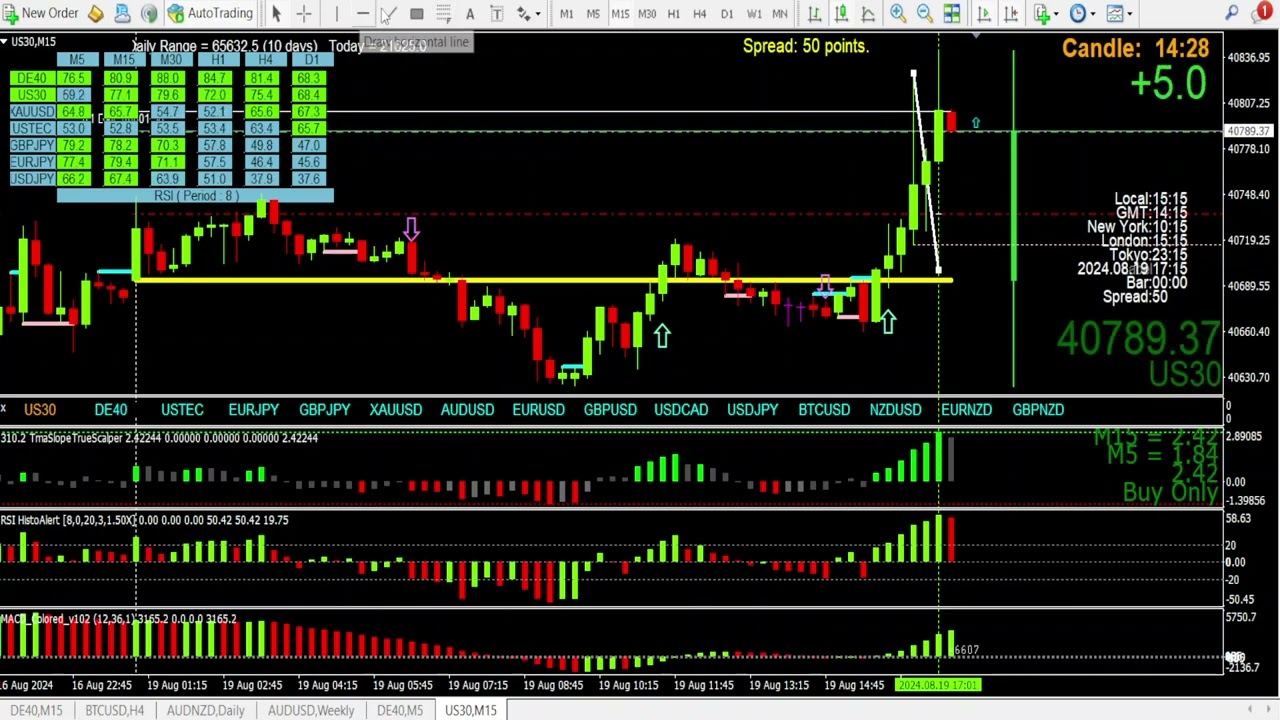Select the Fibonacci retracement tool
1280x720 pixels.
click(x=443, y=13)
